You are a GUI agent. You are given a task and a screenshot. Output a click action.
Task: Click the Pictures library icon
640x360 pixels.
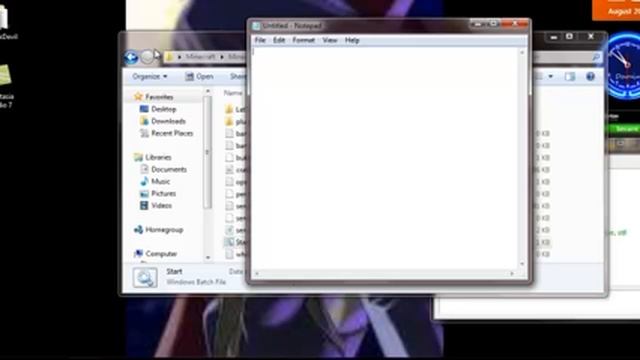(144, 193)
